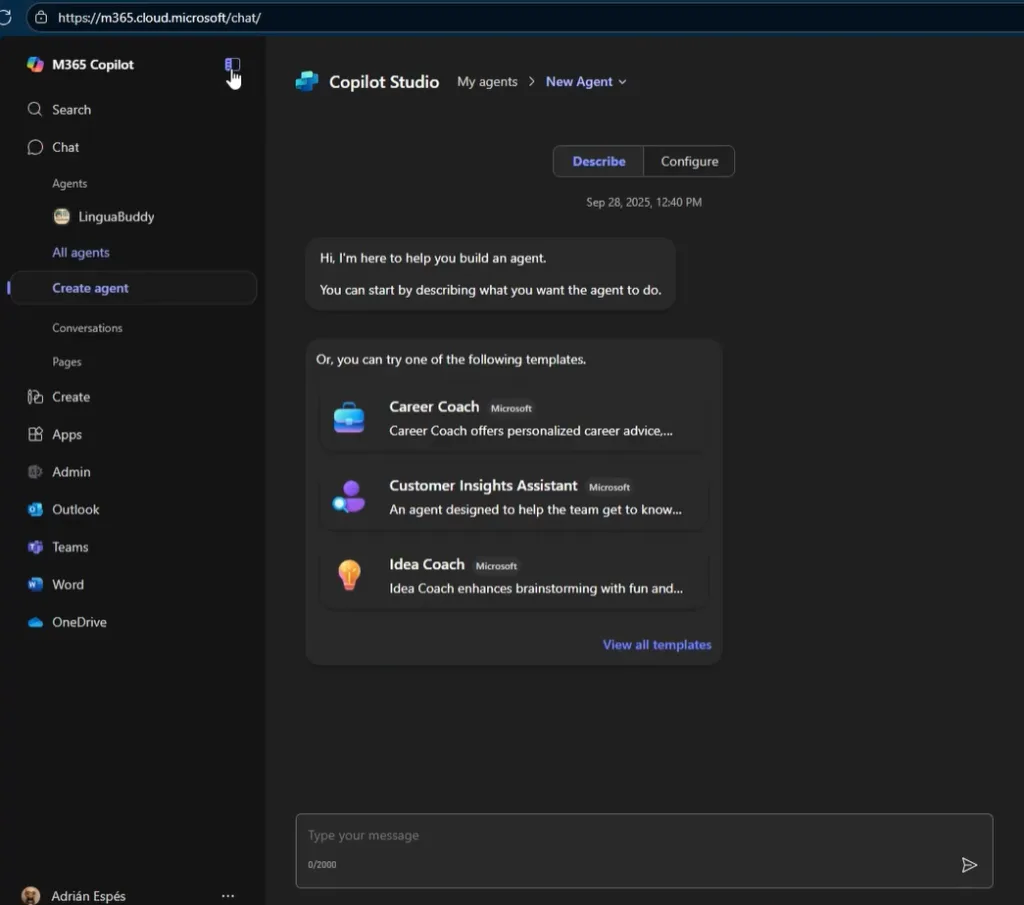The width and height of the screenshot is (1024, 905).
Task: Click the Agents section label
Action: coord(69,183)
